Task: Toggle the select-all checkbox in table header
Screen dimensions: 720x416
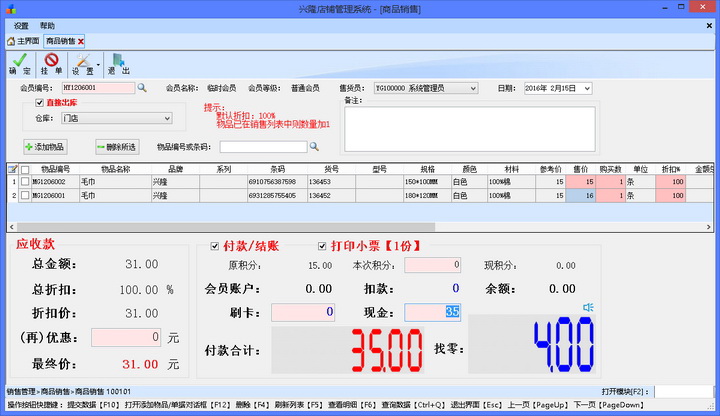Action: point(25,169)
